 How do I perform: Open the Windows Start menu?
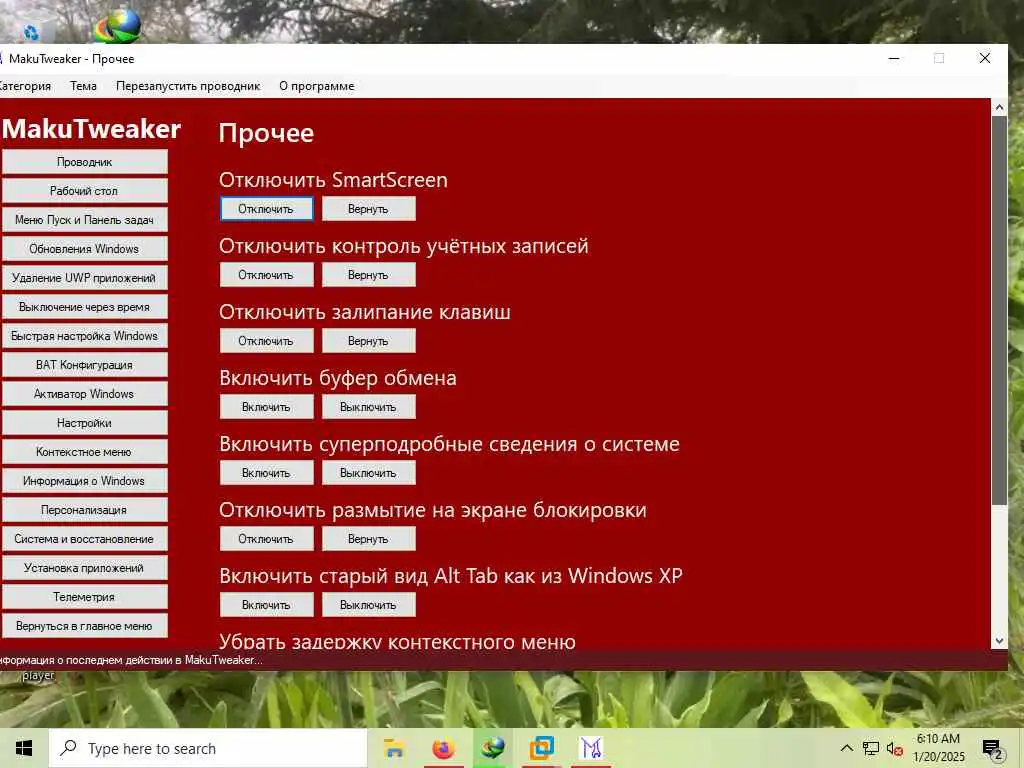[24, 748]
